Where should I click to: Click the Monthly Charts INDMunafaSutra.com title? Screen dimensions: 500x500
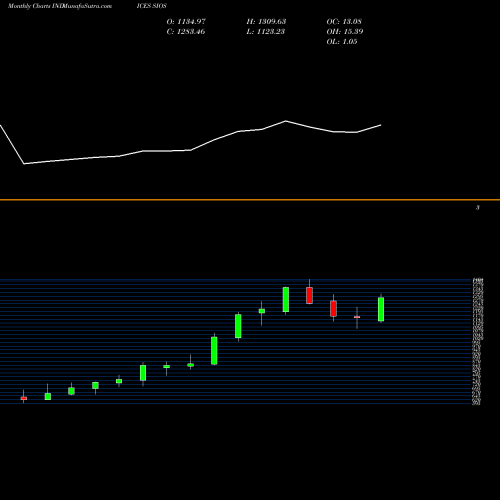point(60,6)
